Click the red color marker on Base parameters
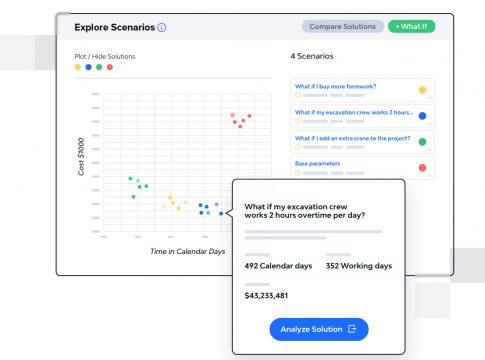The height and width of the screenshot is (360, 485). point(422,167)
